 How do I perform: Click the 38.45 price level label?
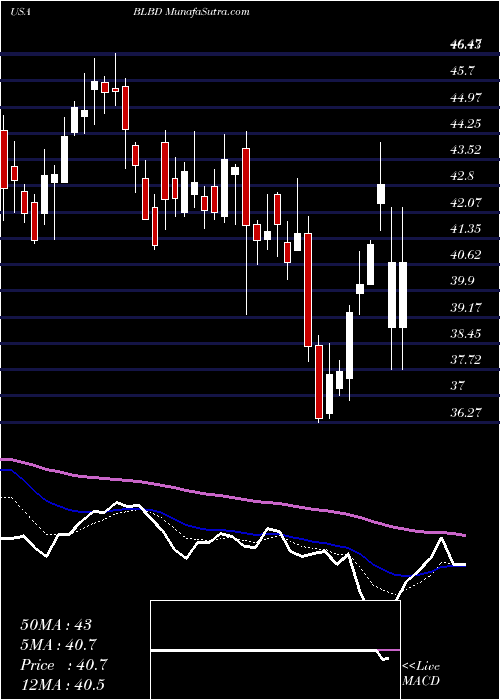coord(467,333)
